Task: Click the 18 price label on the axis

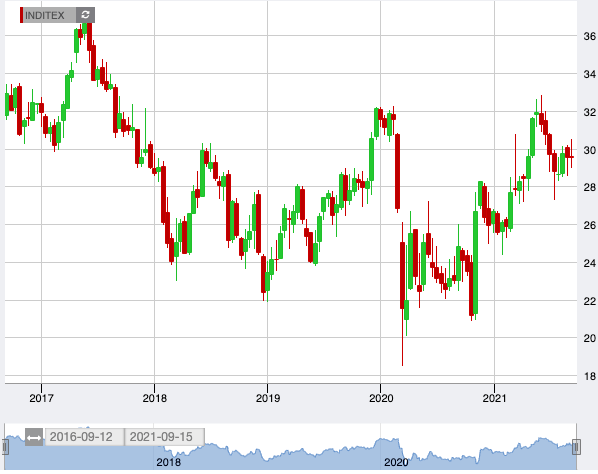Action: coord(590,376)
